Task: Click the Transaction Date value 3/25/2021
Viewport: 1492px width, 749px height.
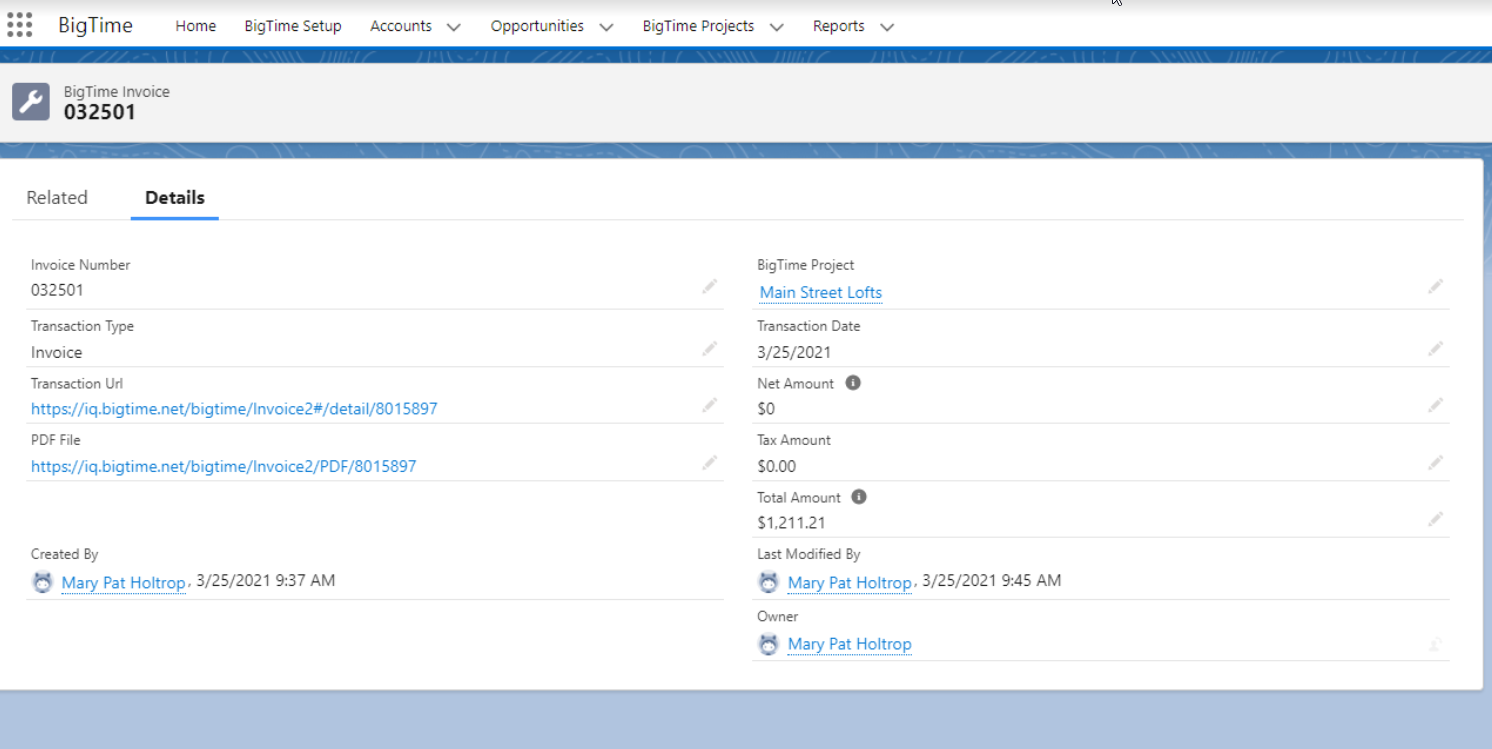Action: tap(794, 352)
